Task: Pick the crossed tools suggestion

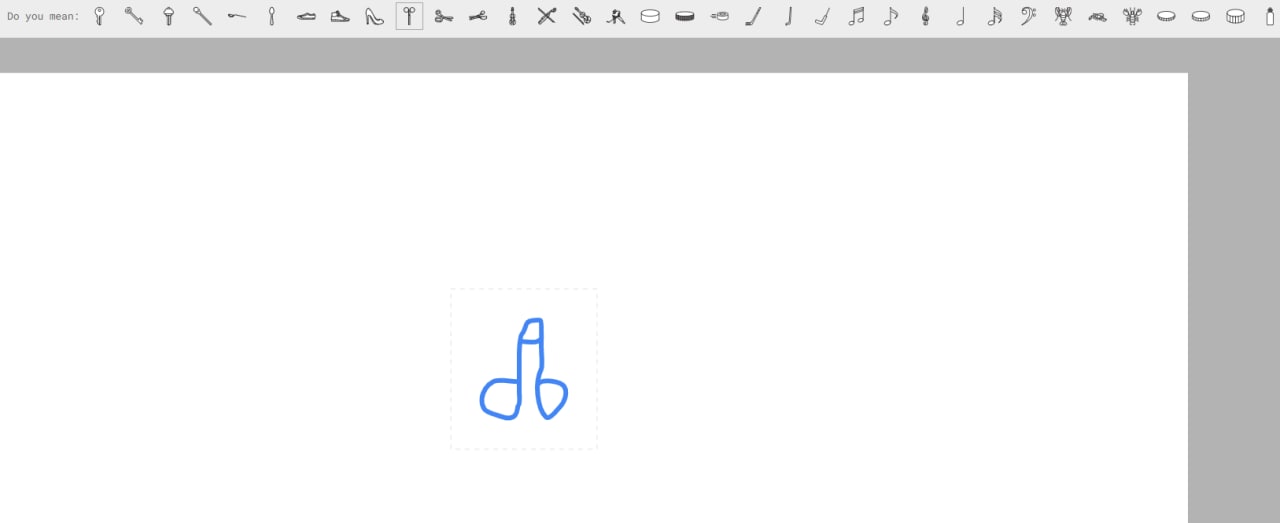Action: point(546,16)
